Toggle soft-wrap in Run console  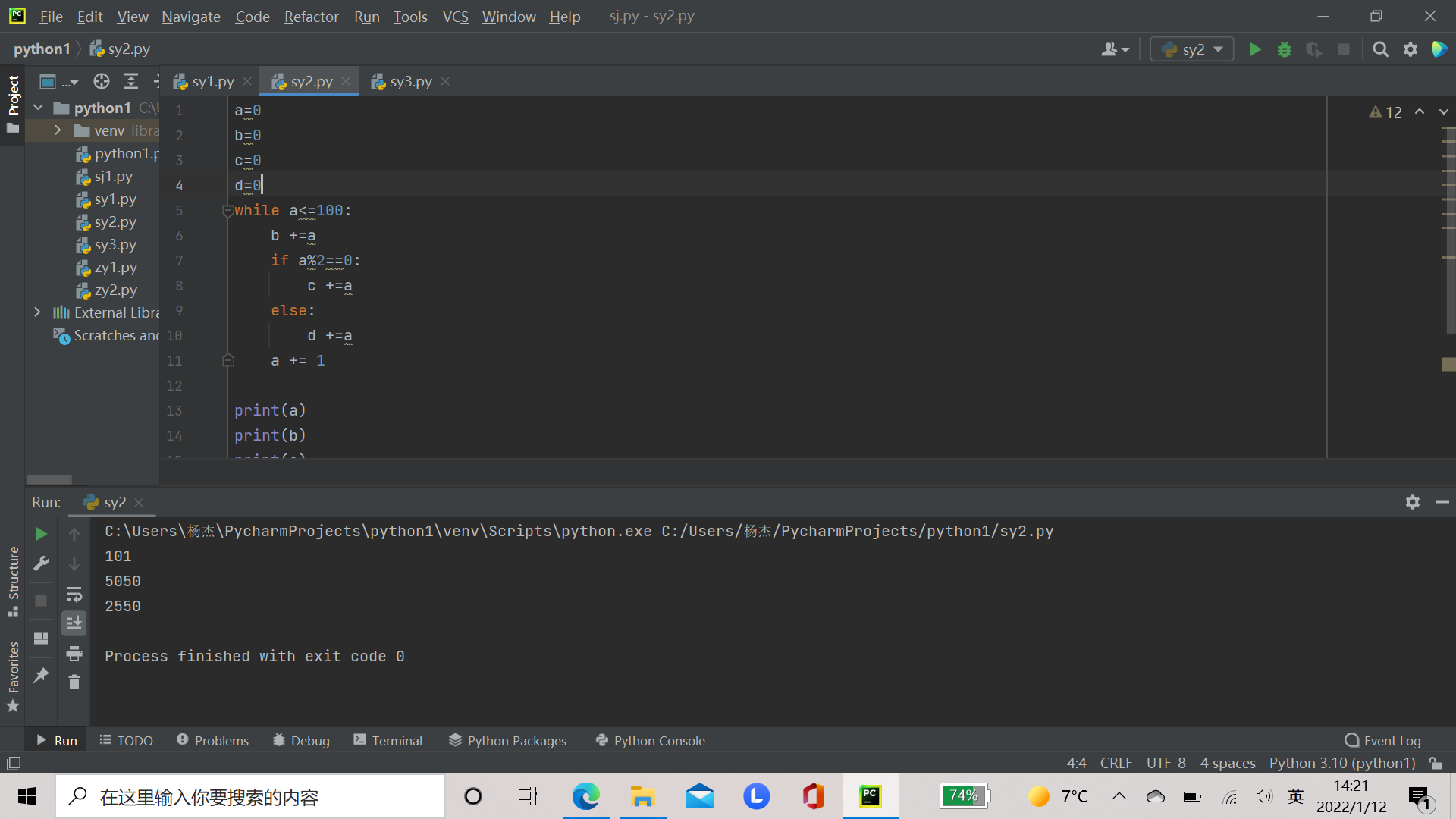pos(74,594)
